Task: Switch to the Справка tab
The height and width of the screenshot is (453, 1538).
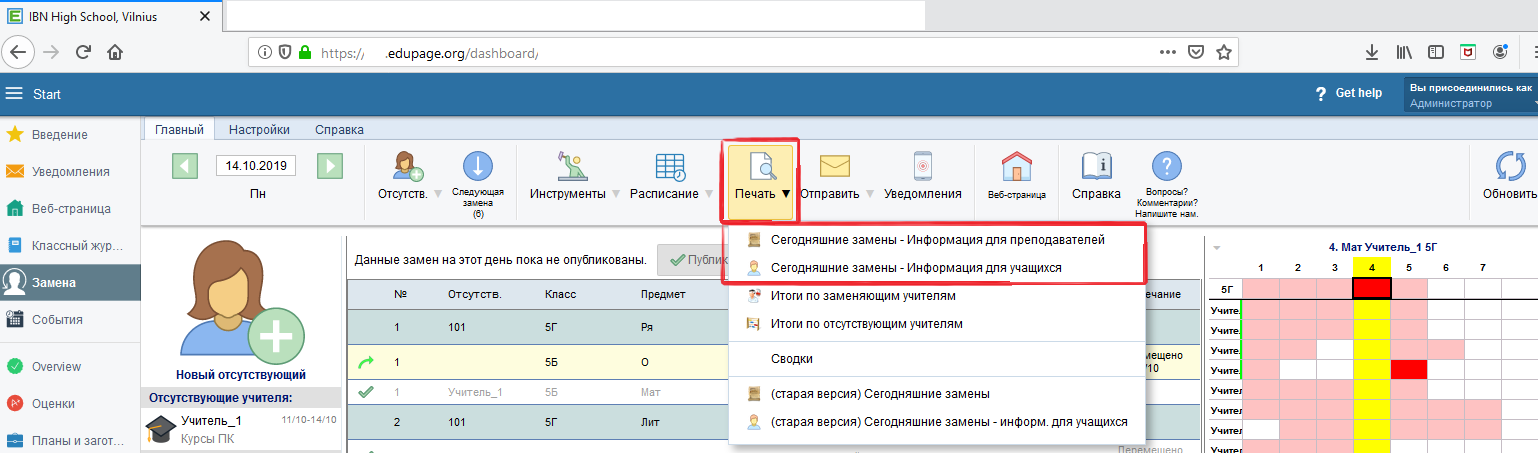Action: coord(339,129)
